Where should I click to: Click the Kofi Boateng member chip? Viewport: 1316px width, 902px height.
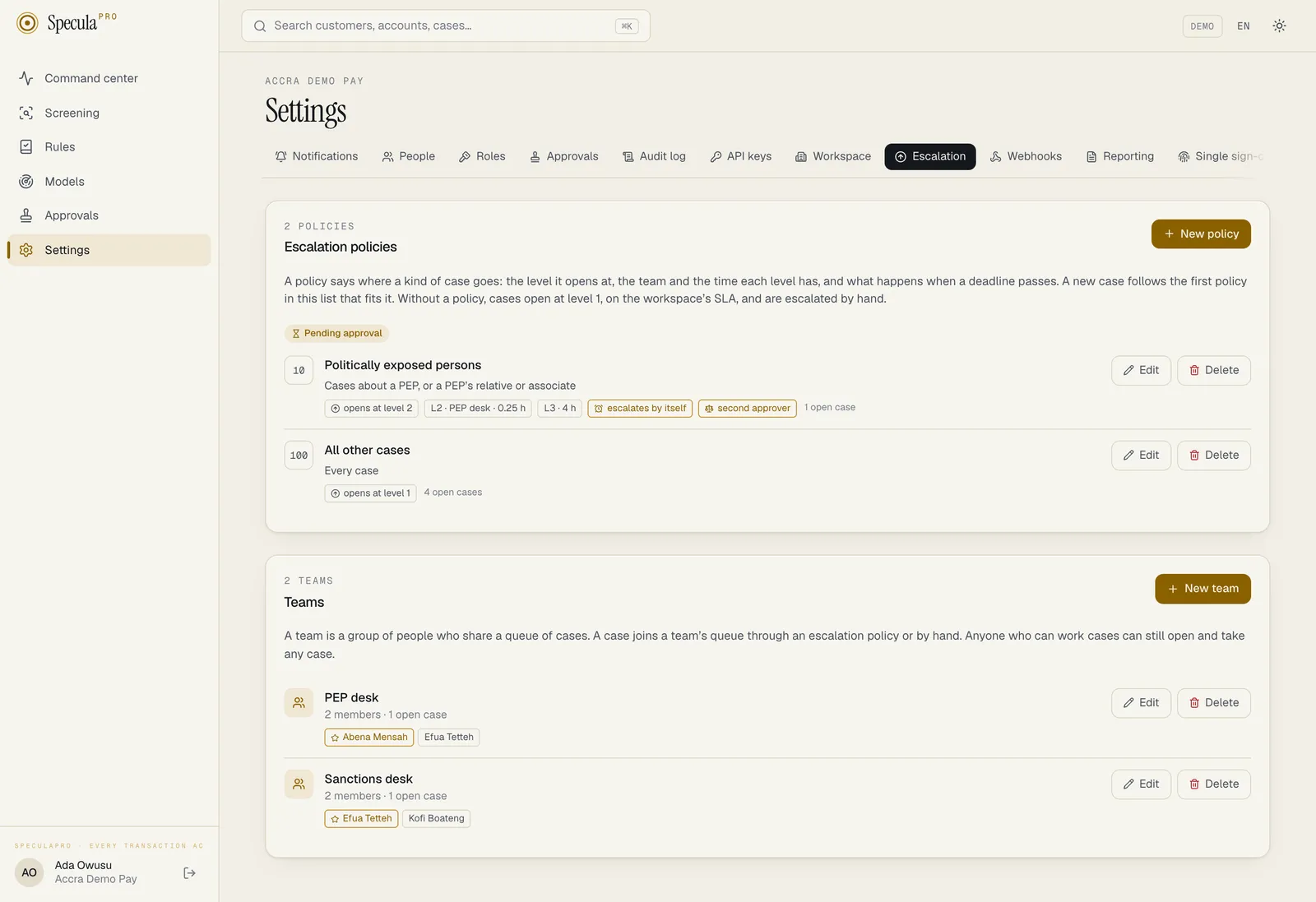click(436, 819)
